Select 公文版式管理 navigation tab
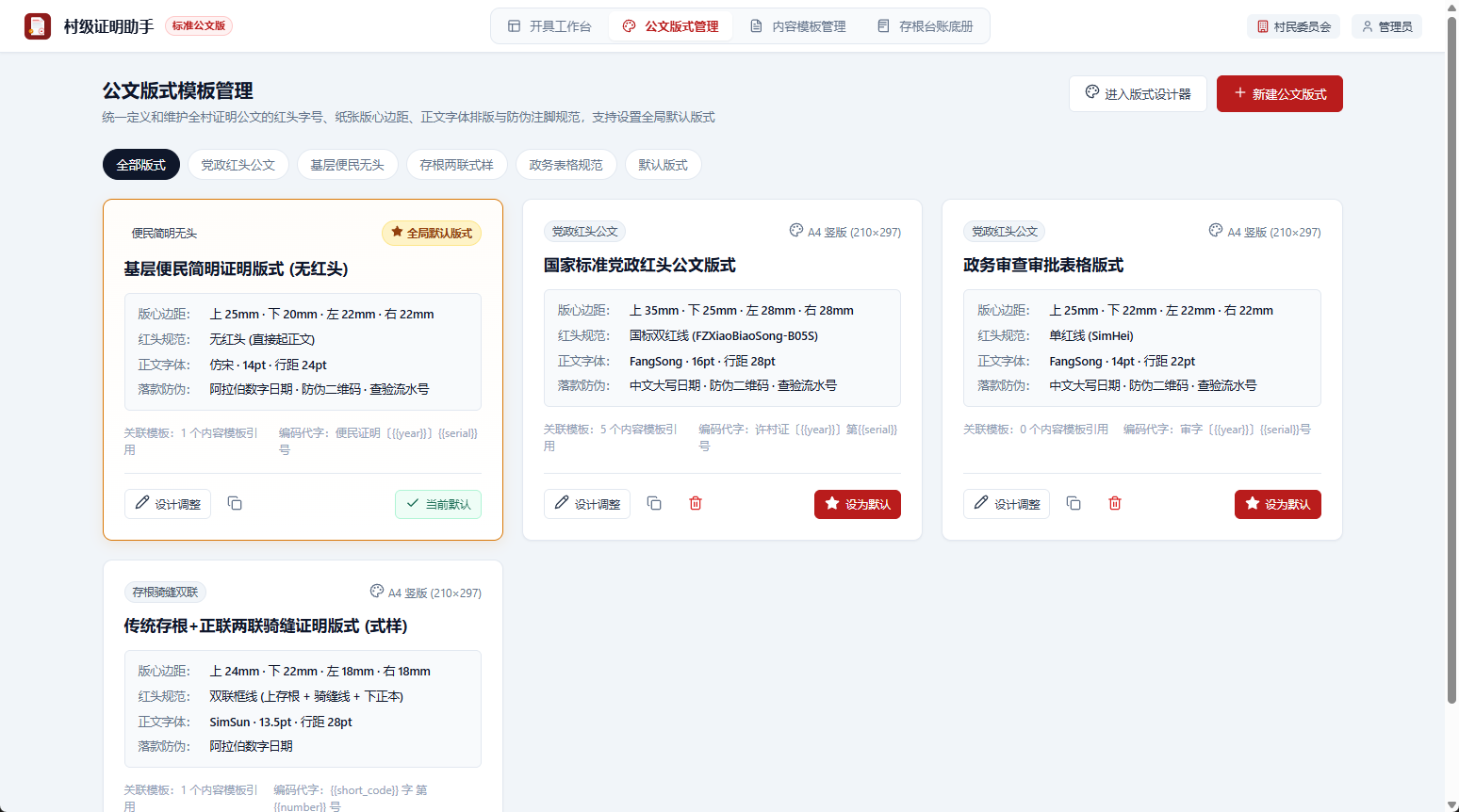The image size is (1459, 812). 671,26
